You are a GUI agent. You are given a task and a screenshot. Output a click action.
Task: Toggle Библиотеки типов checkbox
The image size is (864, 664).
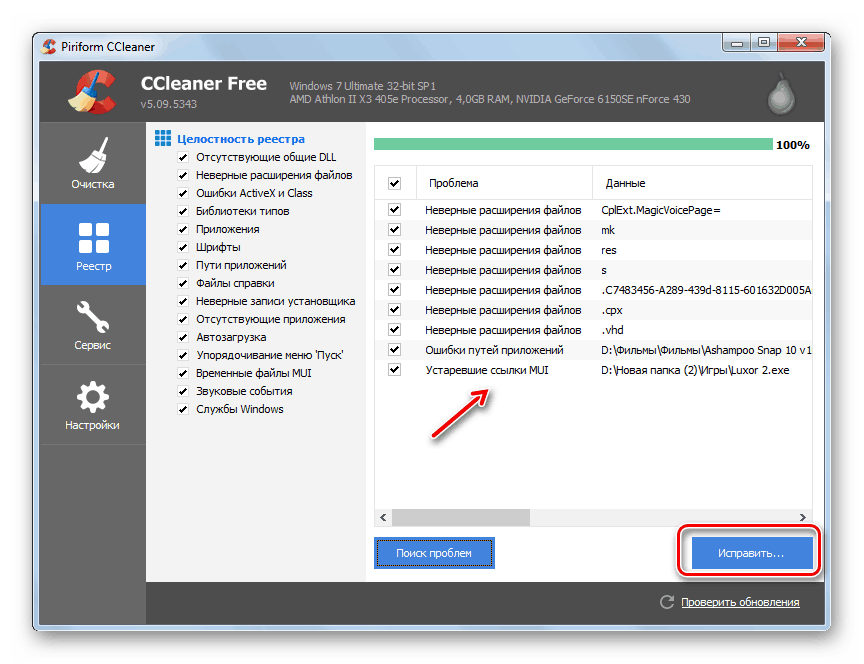click(x=183, y=211)
